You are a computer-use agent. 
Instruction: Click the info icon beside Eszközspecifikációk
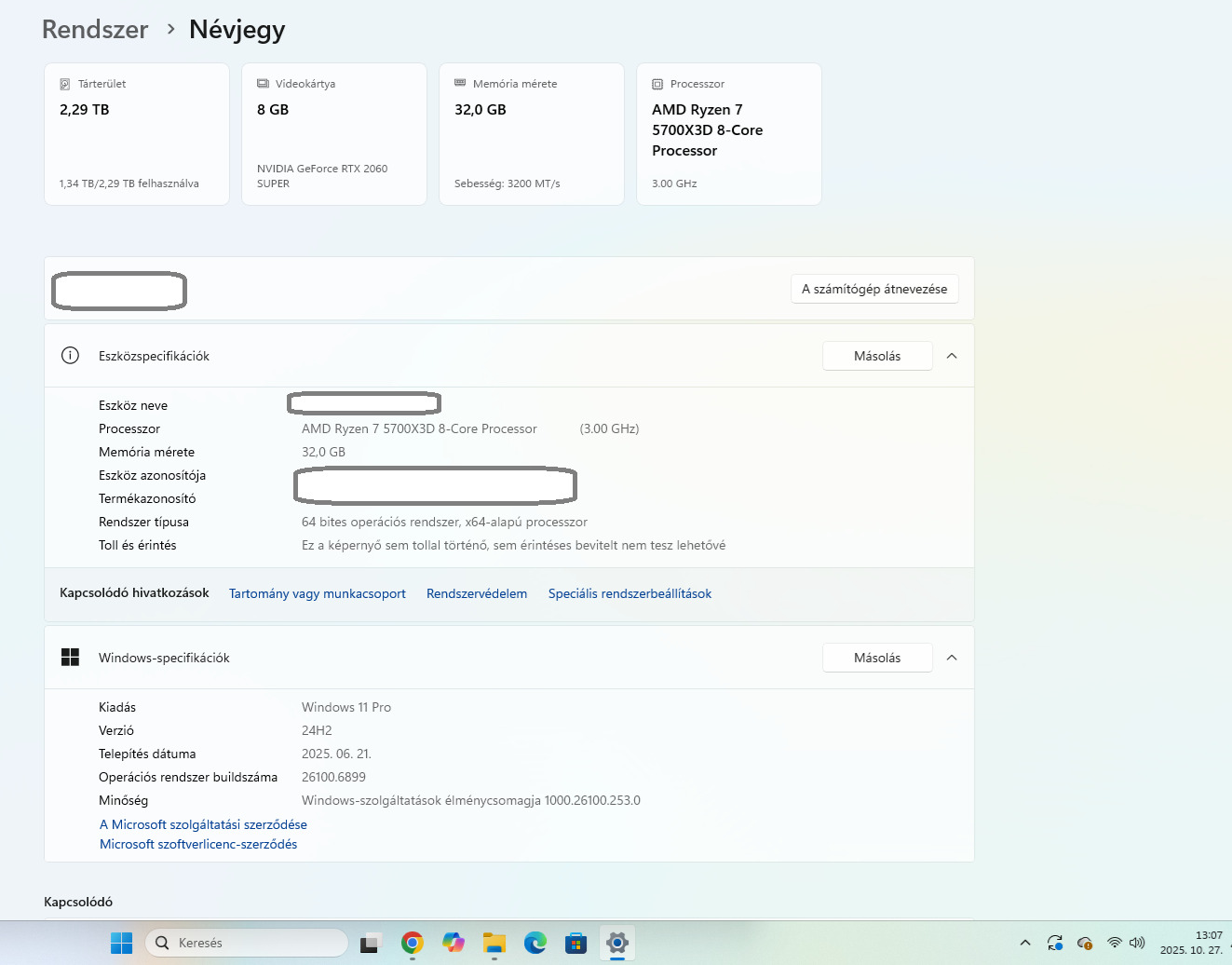pos(70,356)
